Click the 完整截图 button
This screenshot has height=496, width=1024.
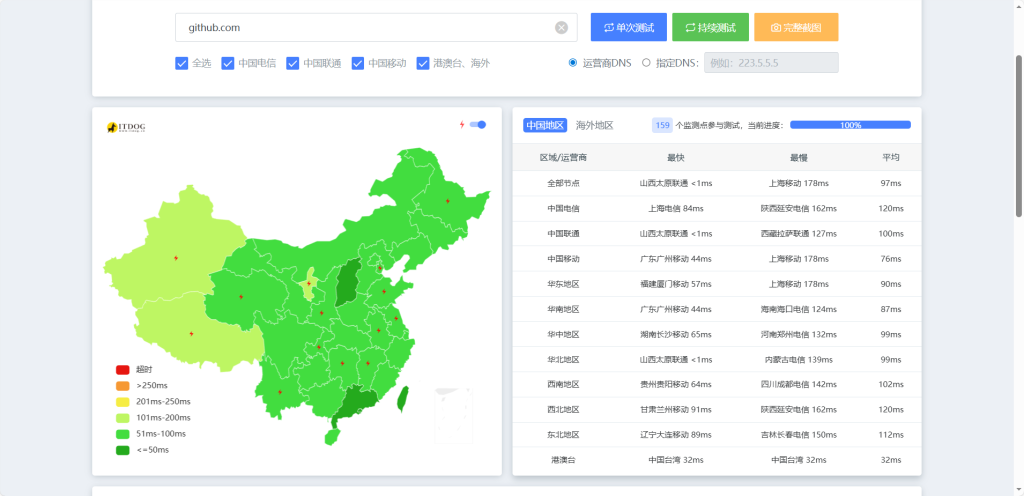[796, 27]
